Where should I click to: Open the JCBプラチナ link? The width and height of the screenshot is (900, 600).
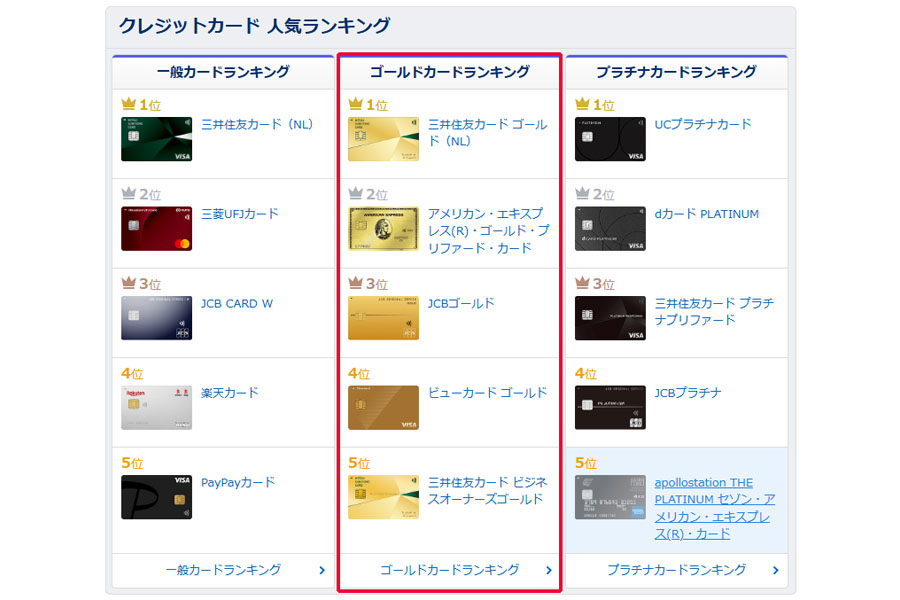[688, 393]
